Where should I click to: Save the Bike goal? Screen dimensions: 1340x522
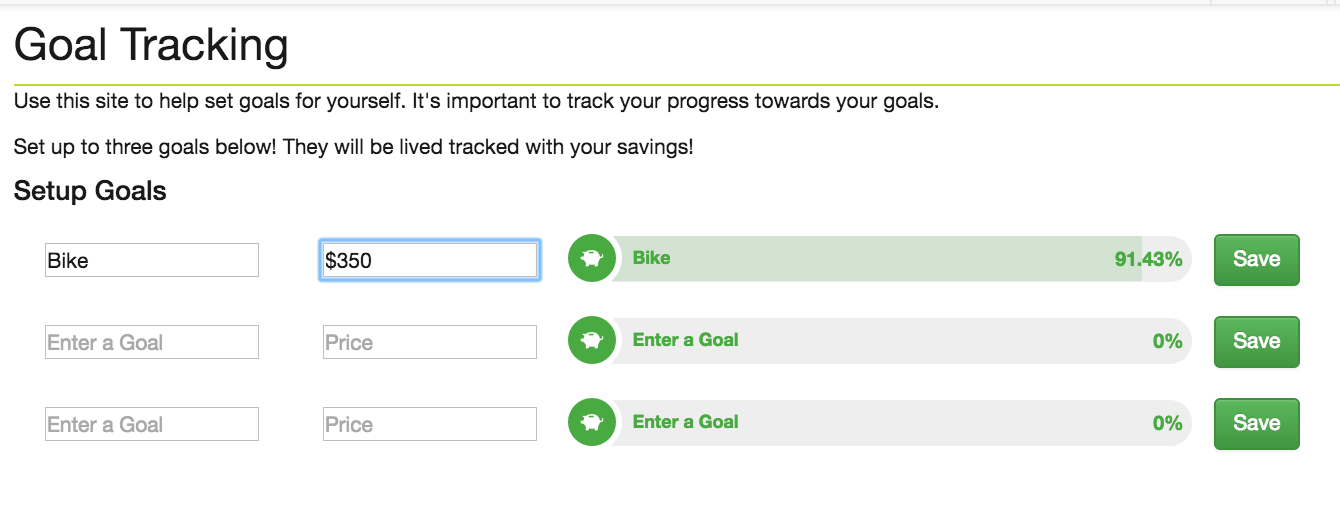point(1256,260)
